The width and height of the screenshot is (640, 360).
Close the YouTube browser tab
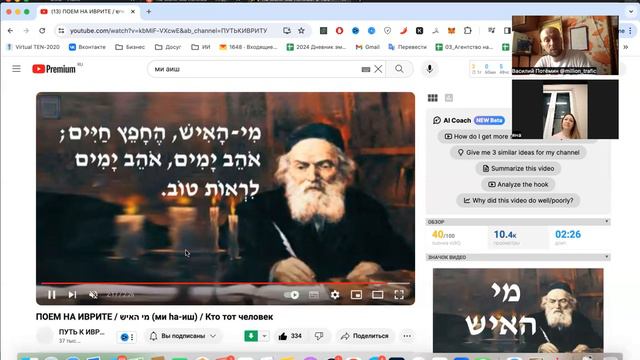tap(133, 12)
